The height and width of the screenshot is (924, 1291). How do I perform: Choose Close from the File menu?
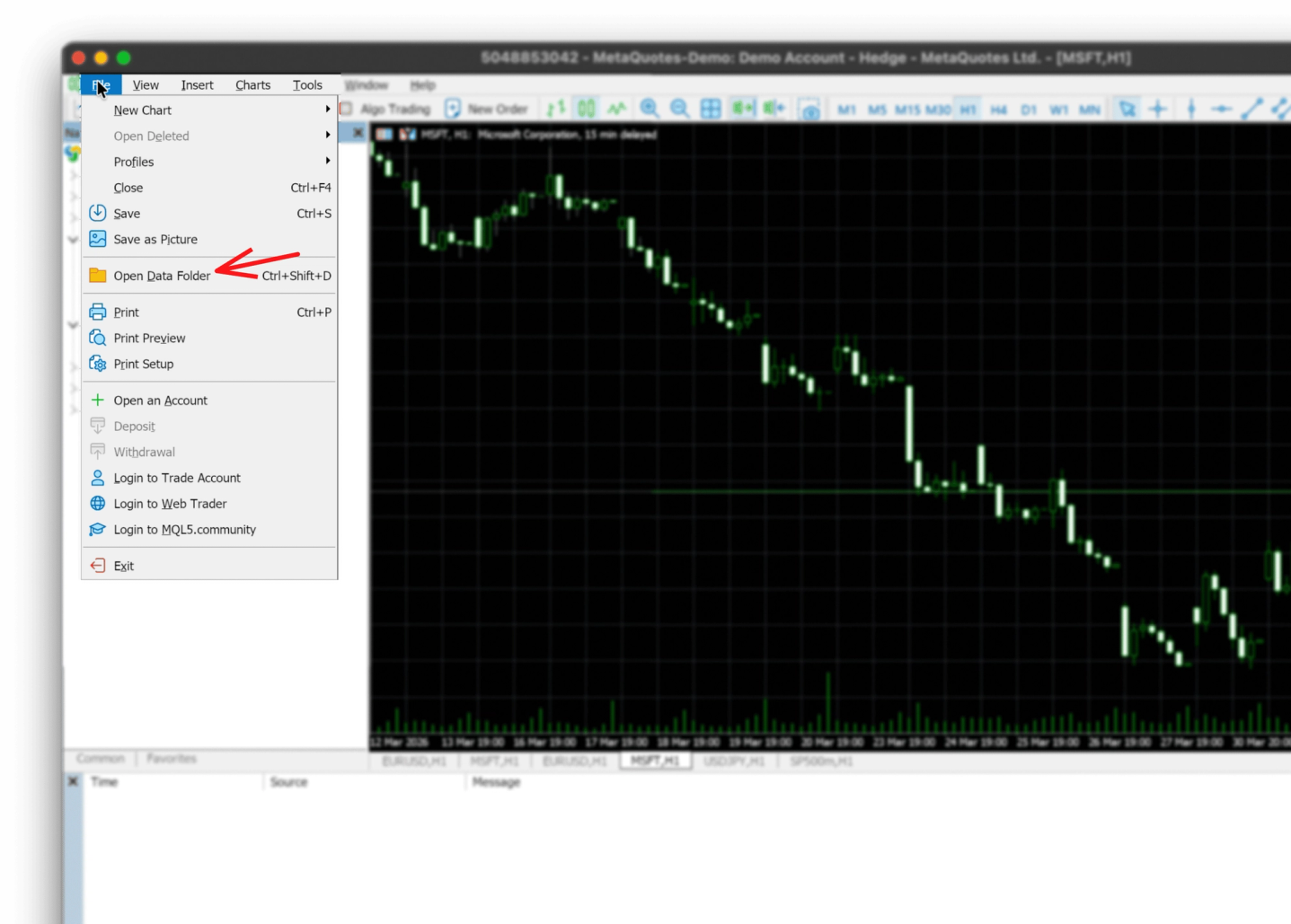coord(209,188)
